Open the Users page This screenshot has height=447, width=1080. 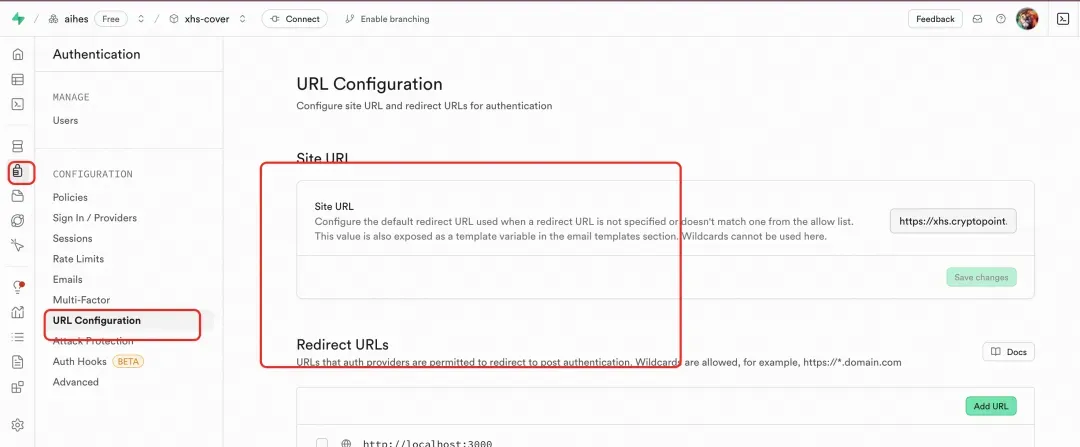(x=65, y=121)
